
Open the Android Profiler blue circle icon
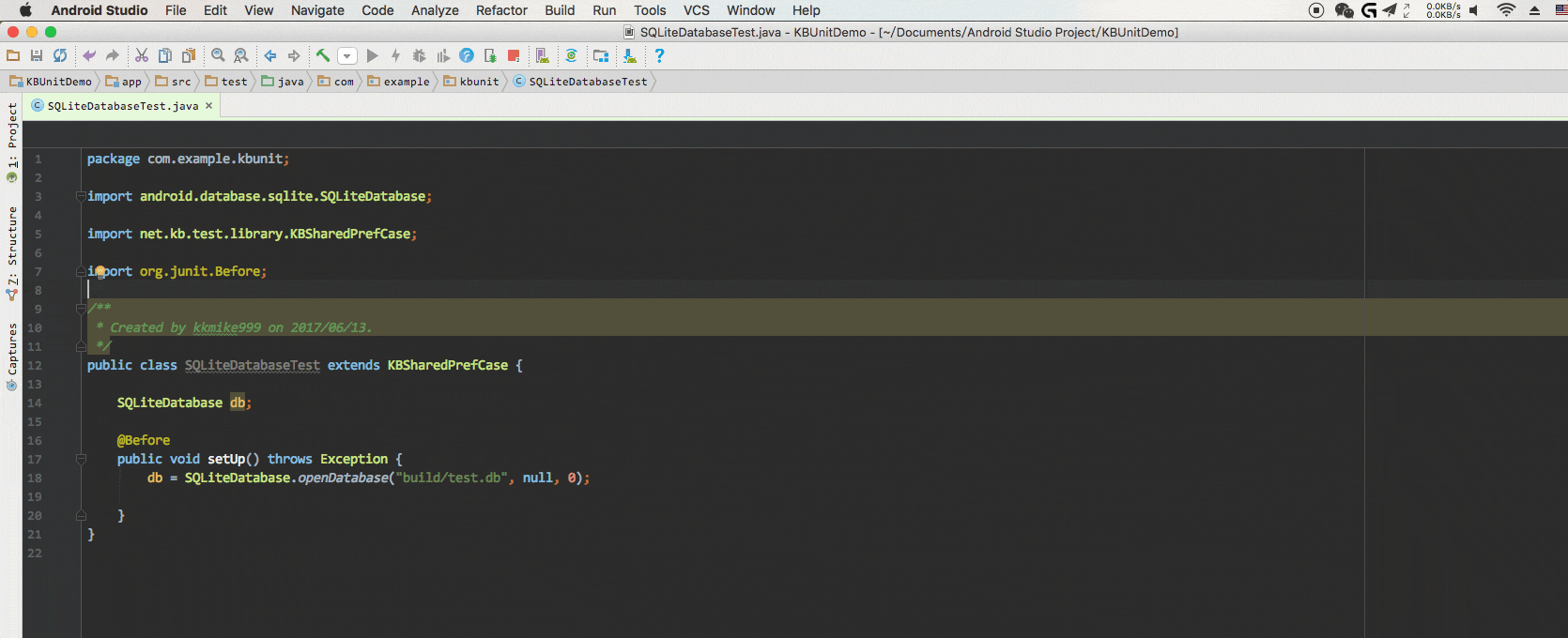click(x=467, y=56)
